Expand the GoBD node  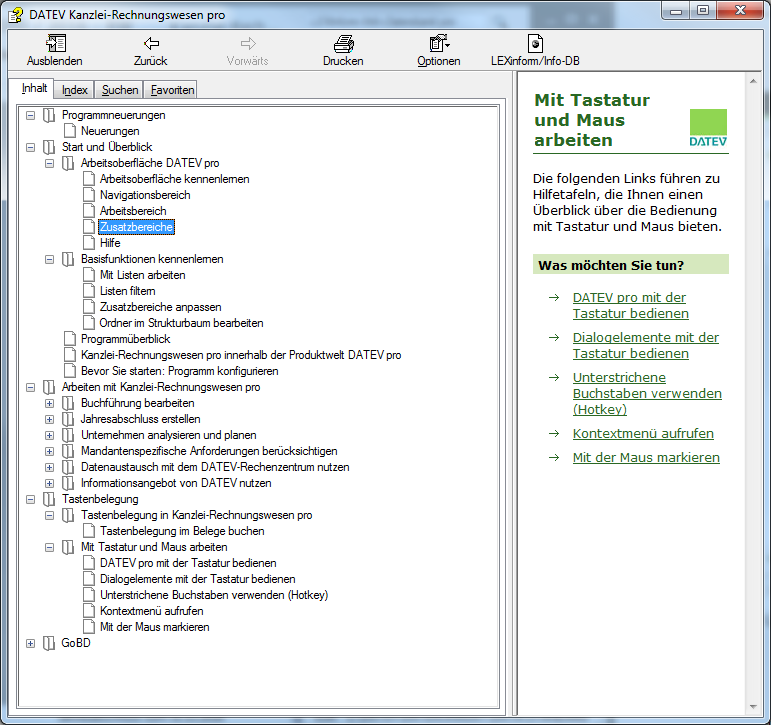click(x=30, y=643)
